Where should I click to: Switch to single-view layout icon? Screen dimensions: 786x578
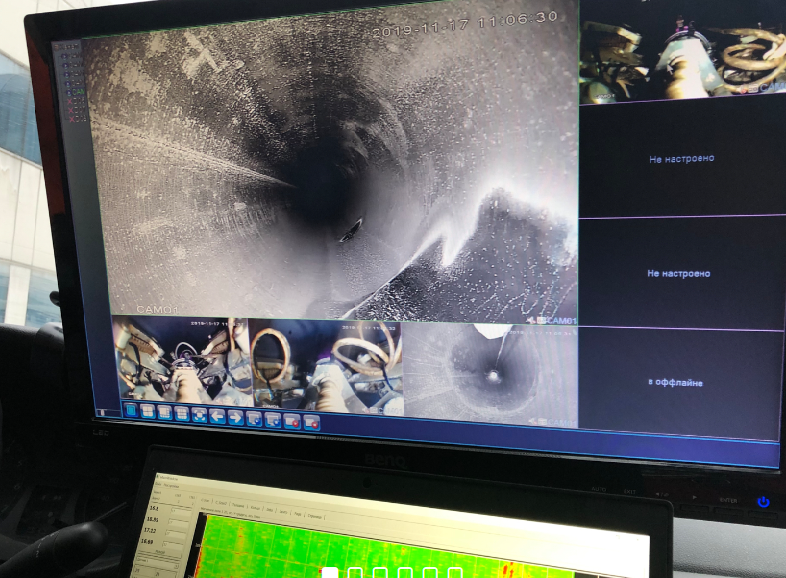pos(132,410)
